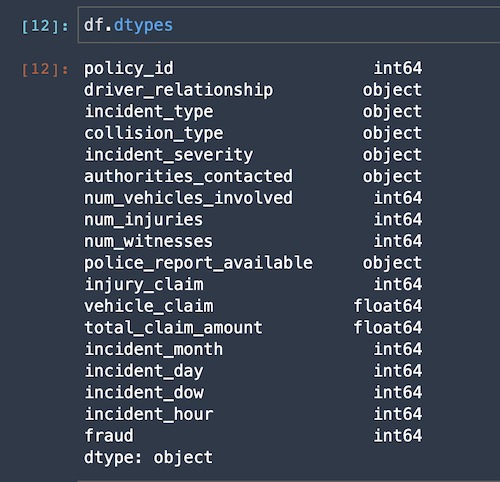
Task: Click the driver_relationship row text
Action: (x=178, y=91)
